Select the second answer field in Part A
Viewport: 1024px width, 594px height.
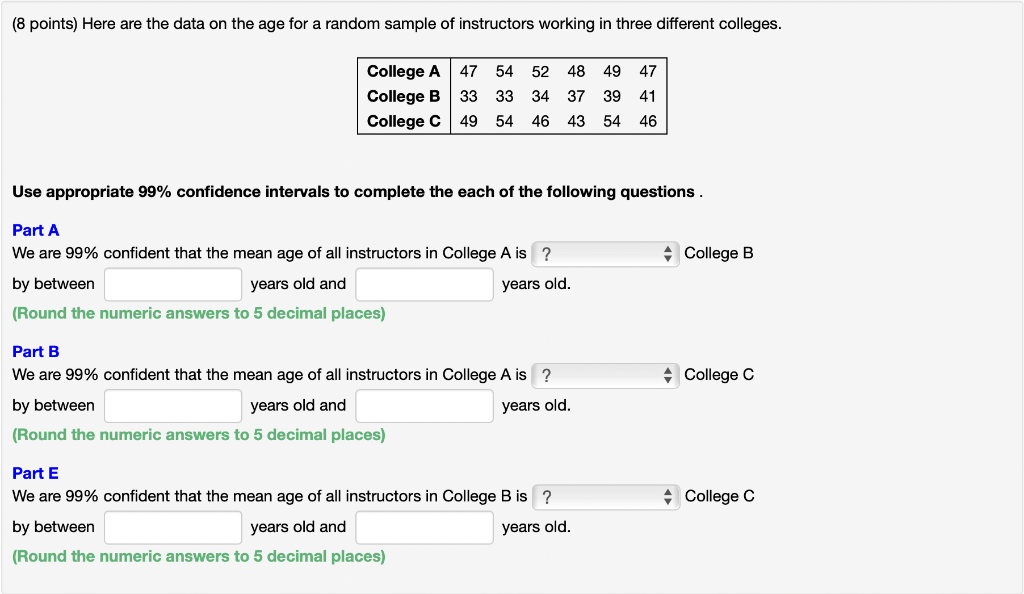click(424, 284)
